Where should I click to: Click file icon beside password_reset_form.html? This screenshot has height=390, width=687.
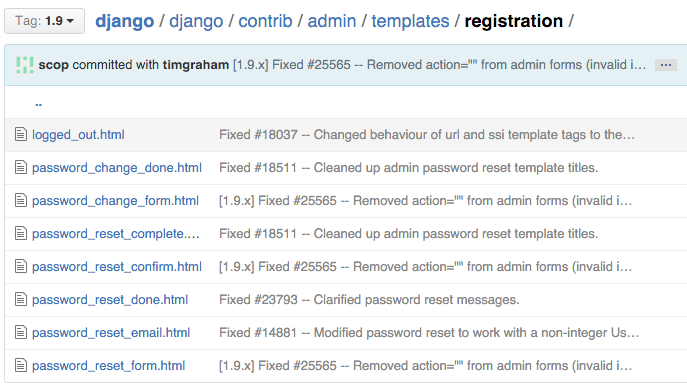pos(21,365)
